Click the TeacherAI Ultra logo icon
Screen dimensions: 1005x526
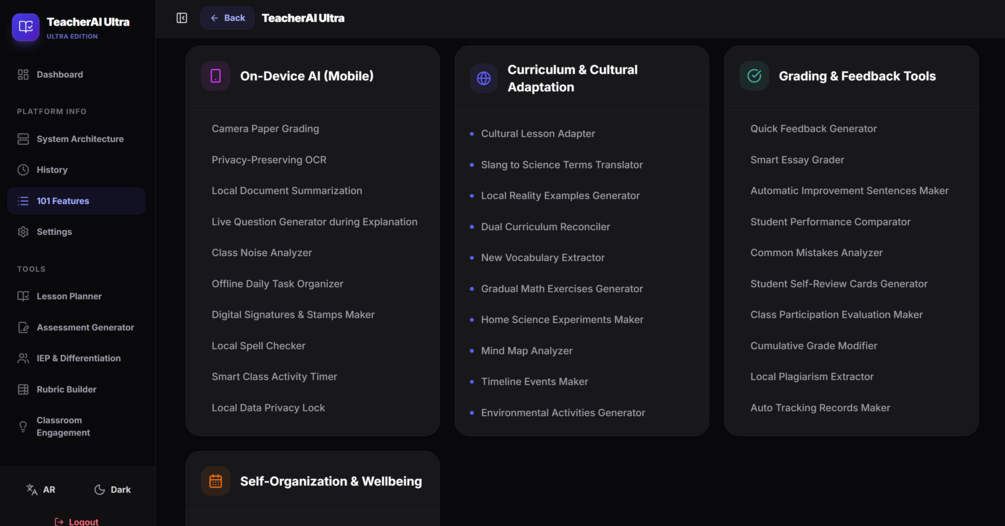26,27
